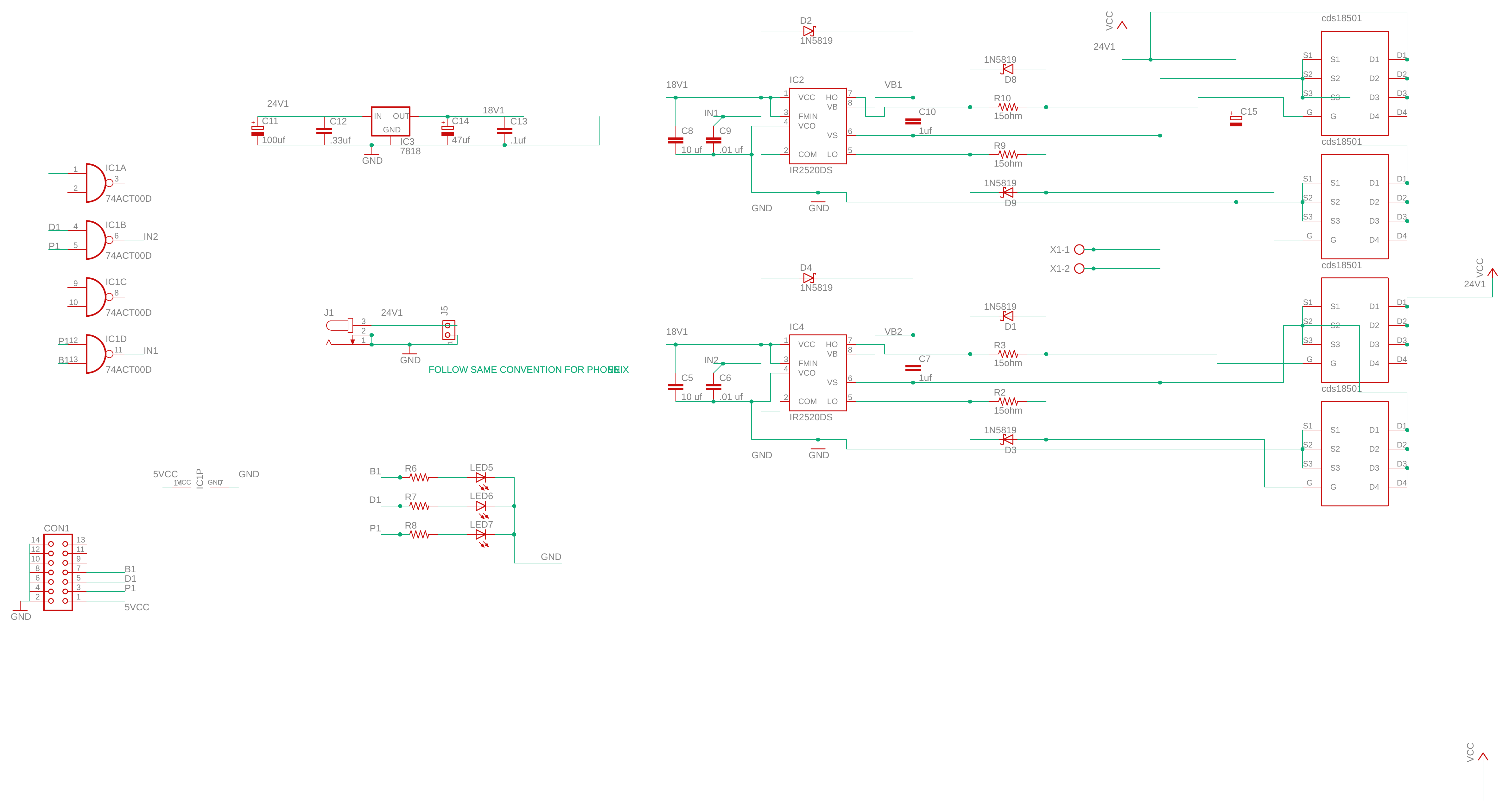Click the D4 1N5819 diode symbol
The height and width of the screenshot is (812, 1509).
pos(809,278)
